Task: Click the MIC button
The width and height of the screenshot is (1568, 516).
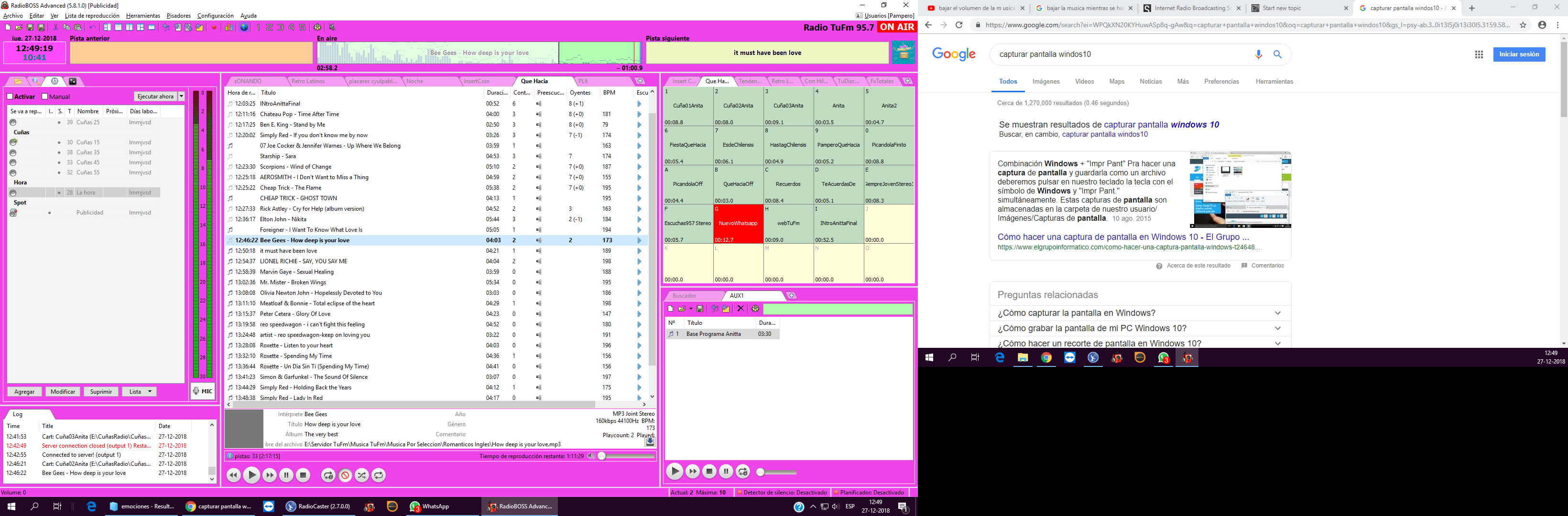Action: point(203,391)
